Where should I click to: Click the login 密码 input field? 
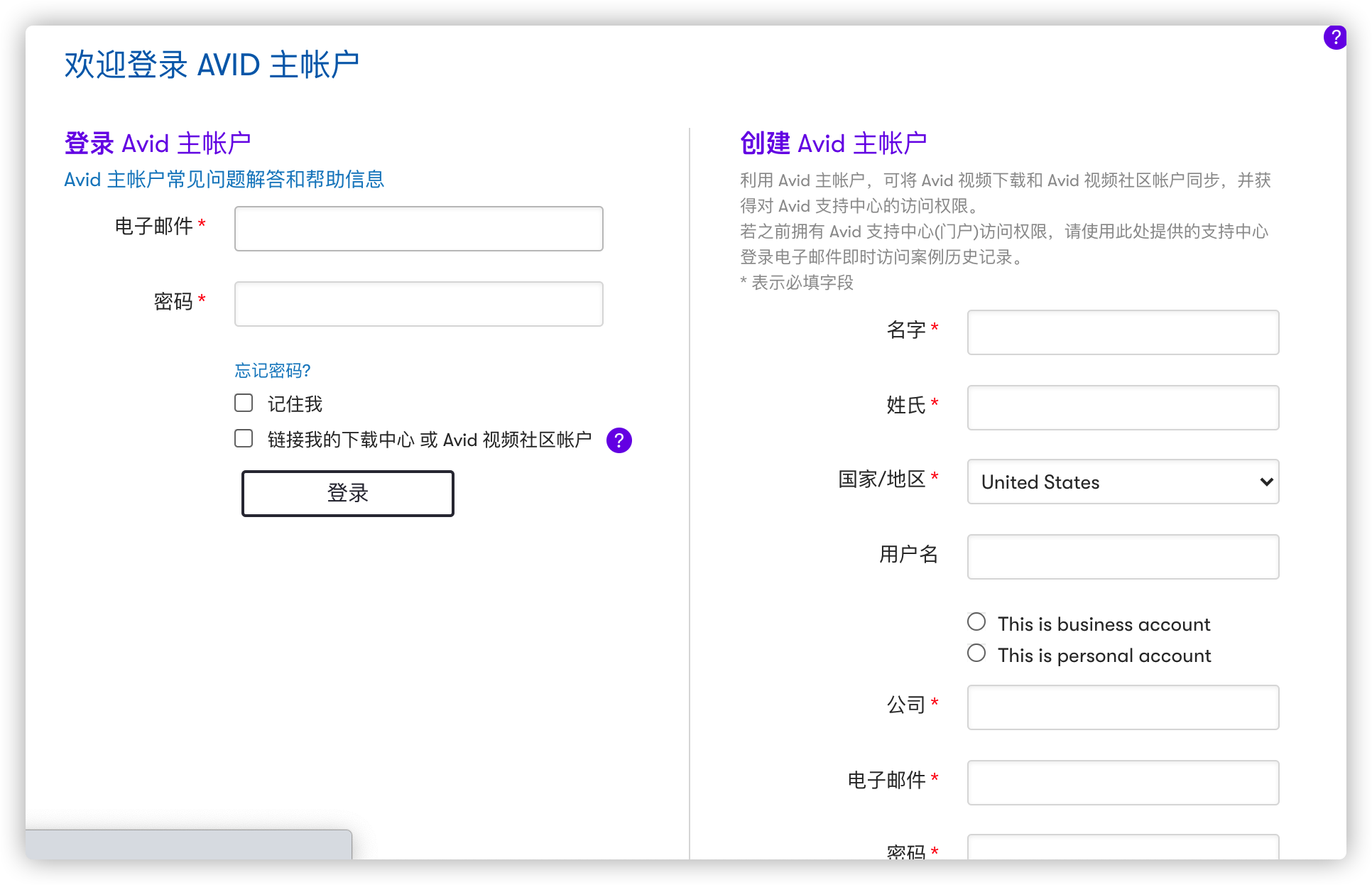click(418, 304)
